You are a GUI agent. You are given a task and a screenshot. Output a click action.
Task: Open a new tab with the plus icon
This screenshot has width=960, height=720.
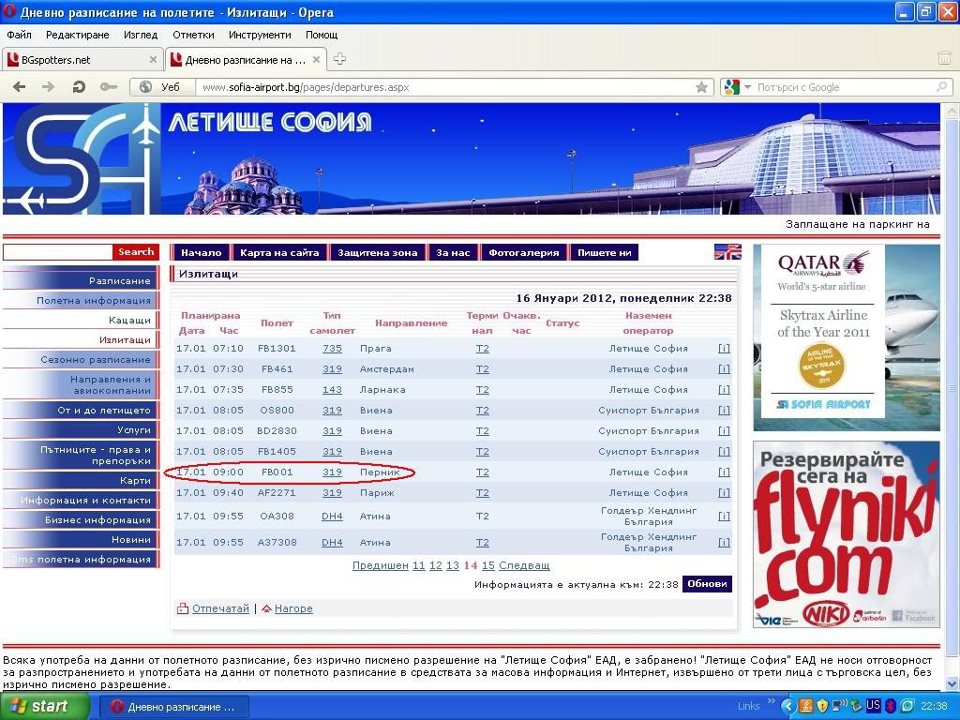coord(340,59)
